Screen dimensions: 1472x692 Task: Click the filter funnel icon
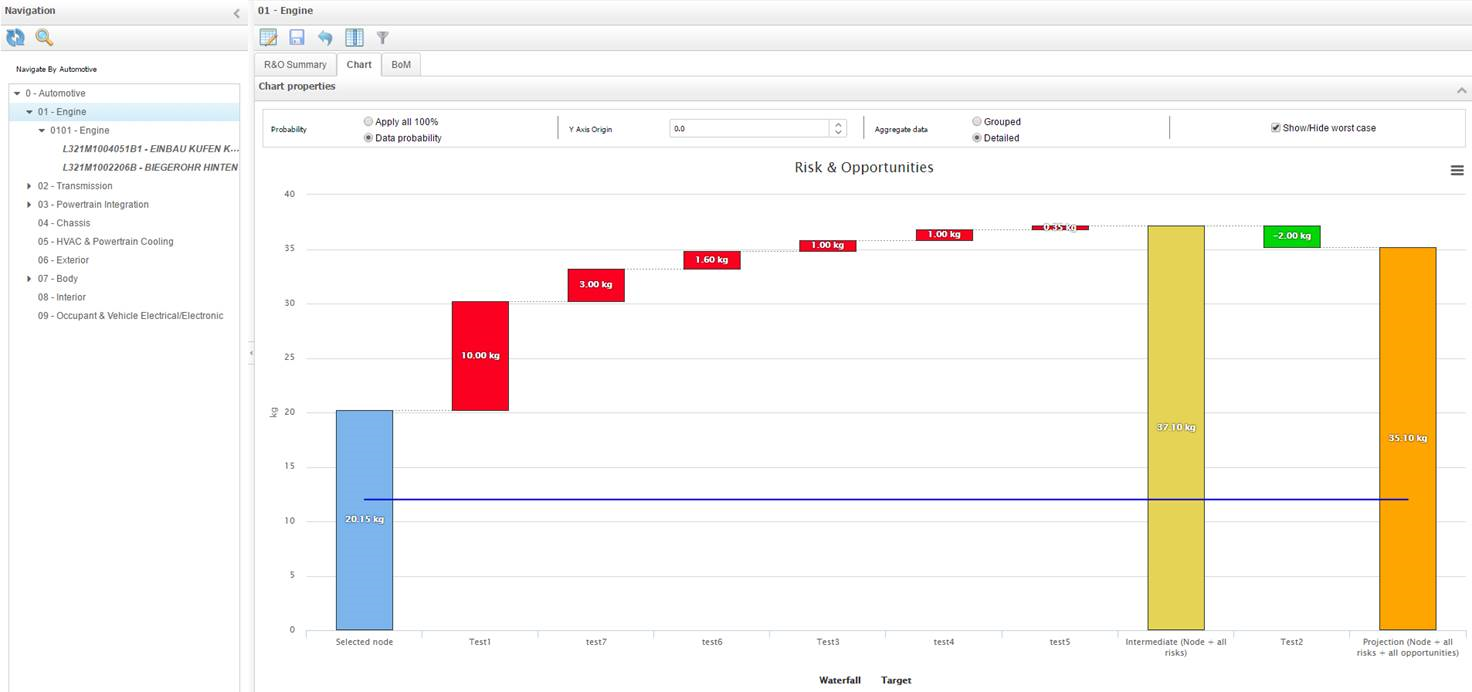tap(382, 38)
